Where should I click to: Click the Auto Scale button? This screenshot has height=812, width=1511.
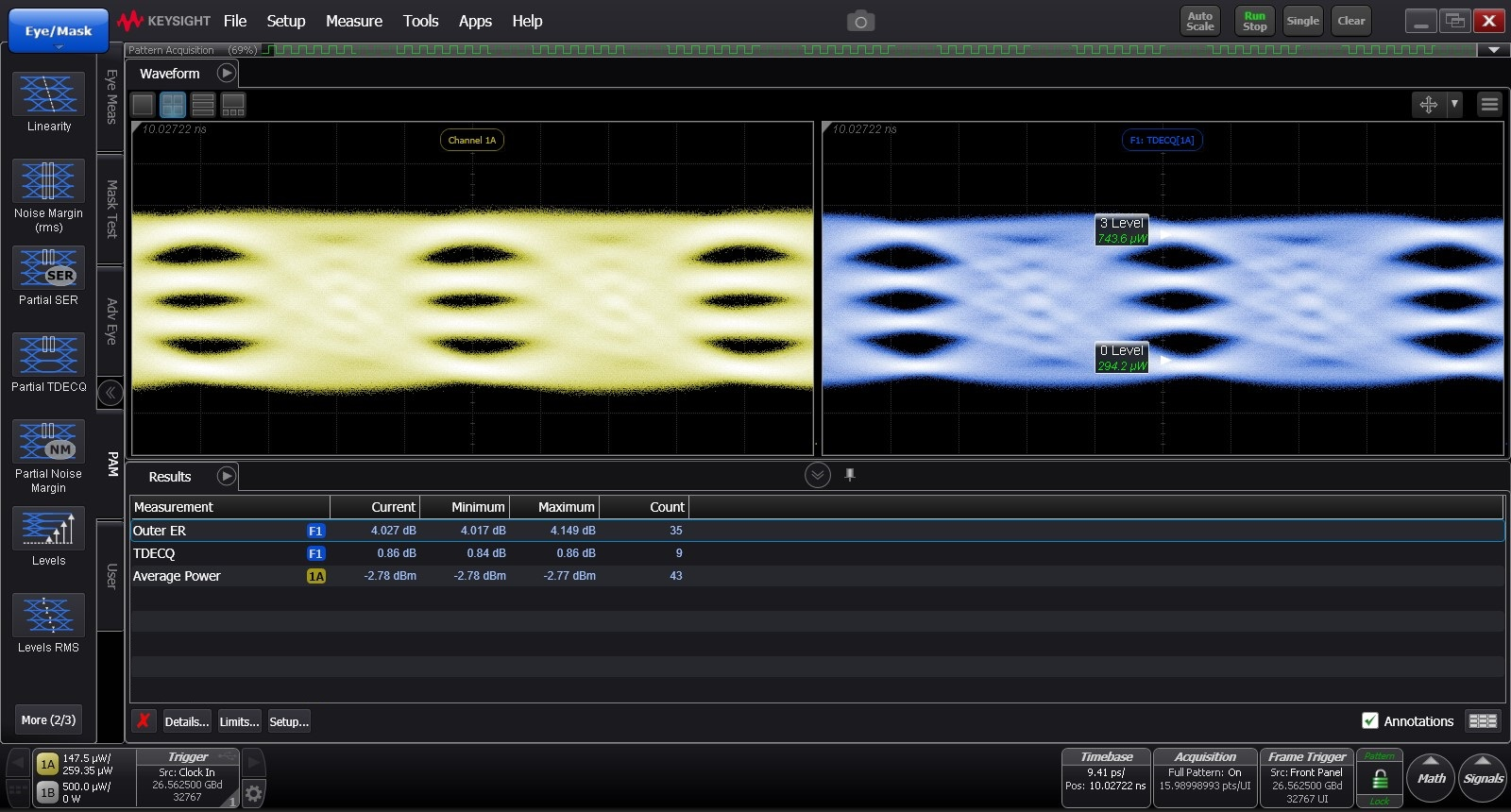click(x=1200, y=21)
